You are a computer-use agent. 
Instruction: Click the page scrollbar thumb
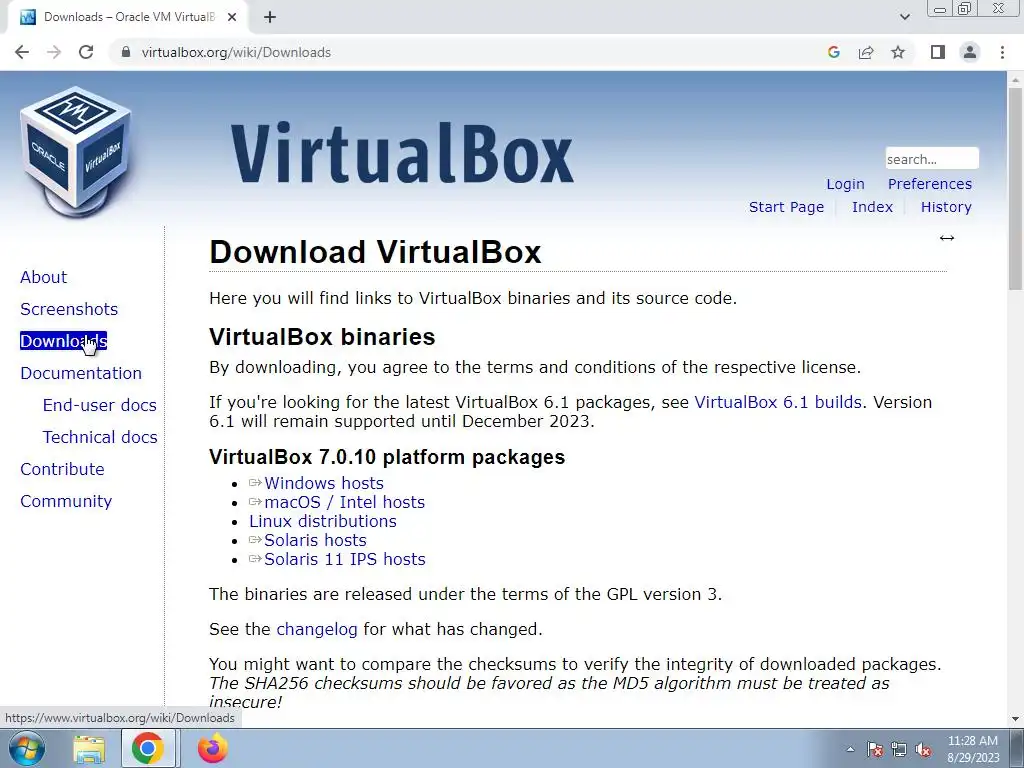pos(1015,188)
